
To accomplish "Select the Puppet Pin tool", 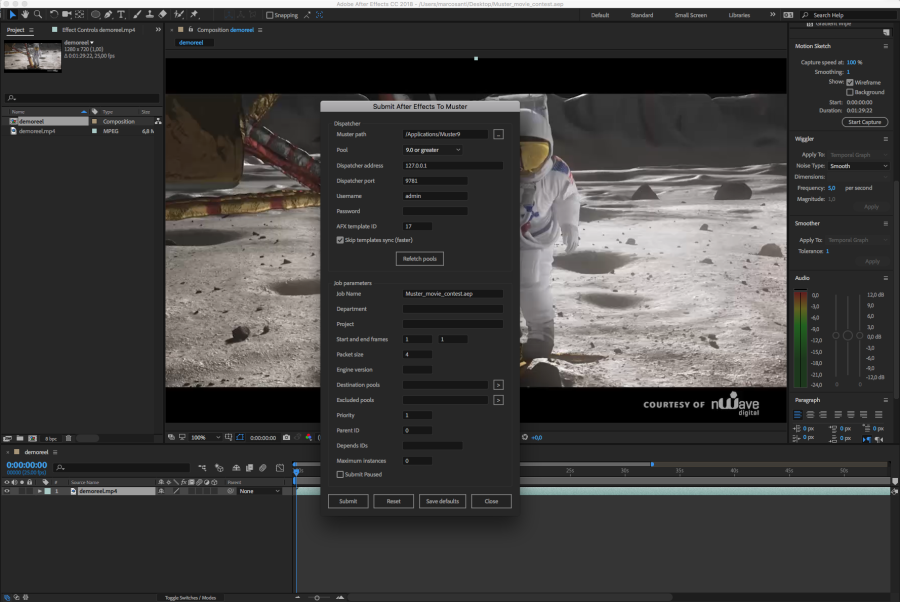I will click(x=195, y=14).
